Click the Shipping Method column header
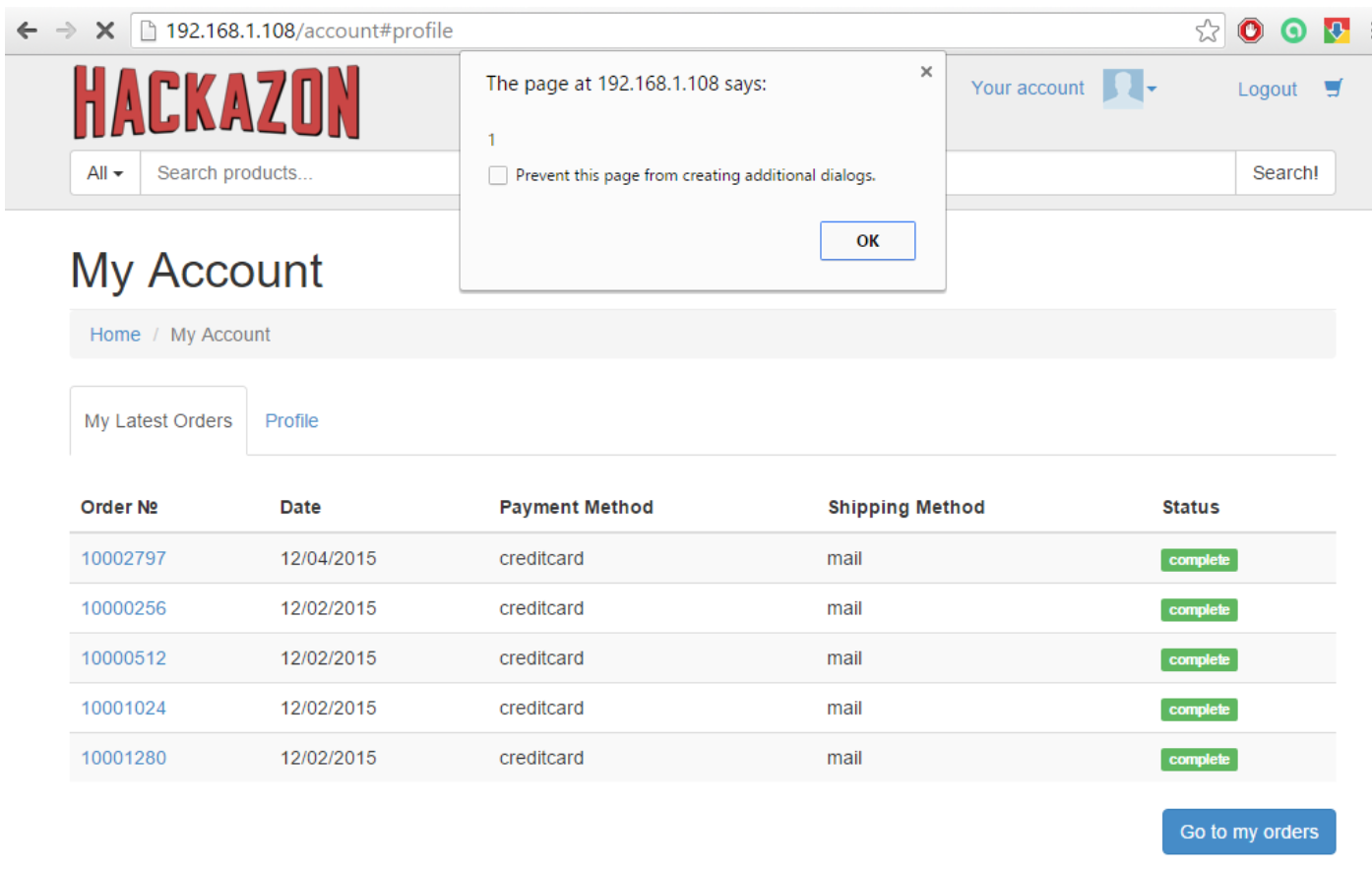1372x870 pixels. tap(905, 507)
